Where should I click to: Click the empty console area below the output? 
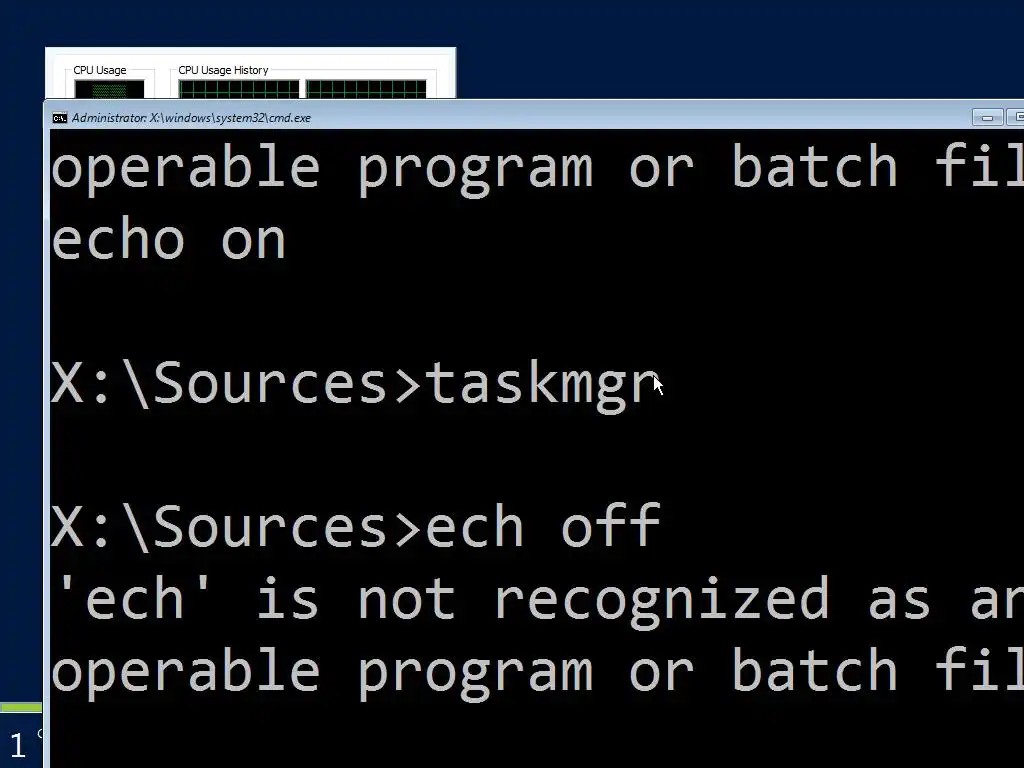point(500,735)
